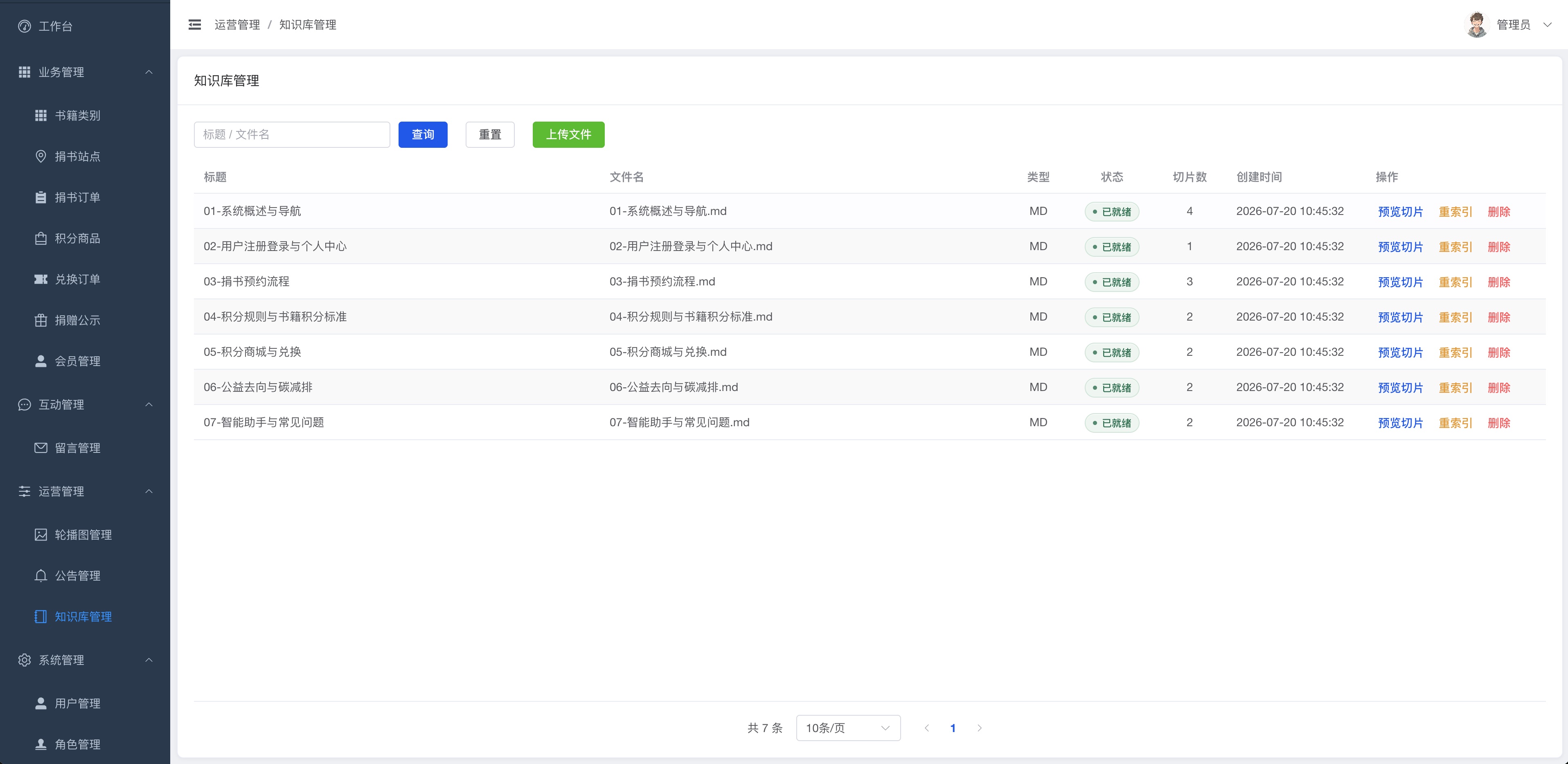
Task: Click the 轮播图管理 picture icon
Action: (x=41, y=534)
